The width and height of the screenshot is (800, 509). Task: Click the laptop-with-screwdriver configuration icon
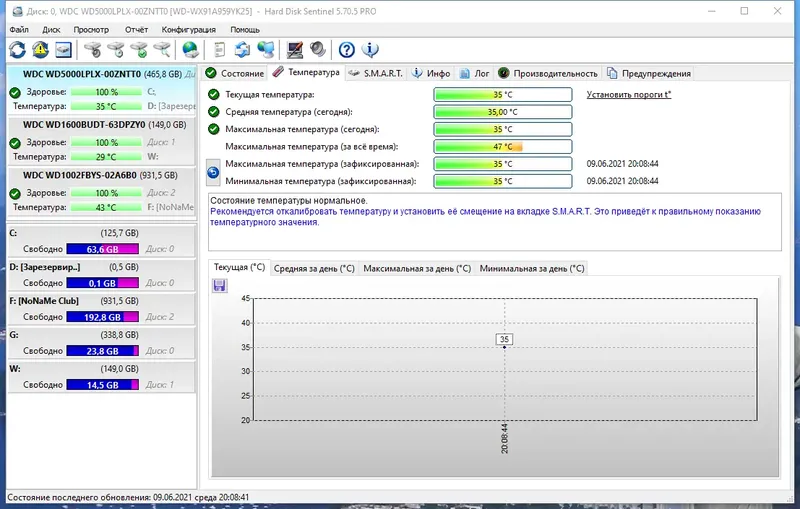click(295, 49)
